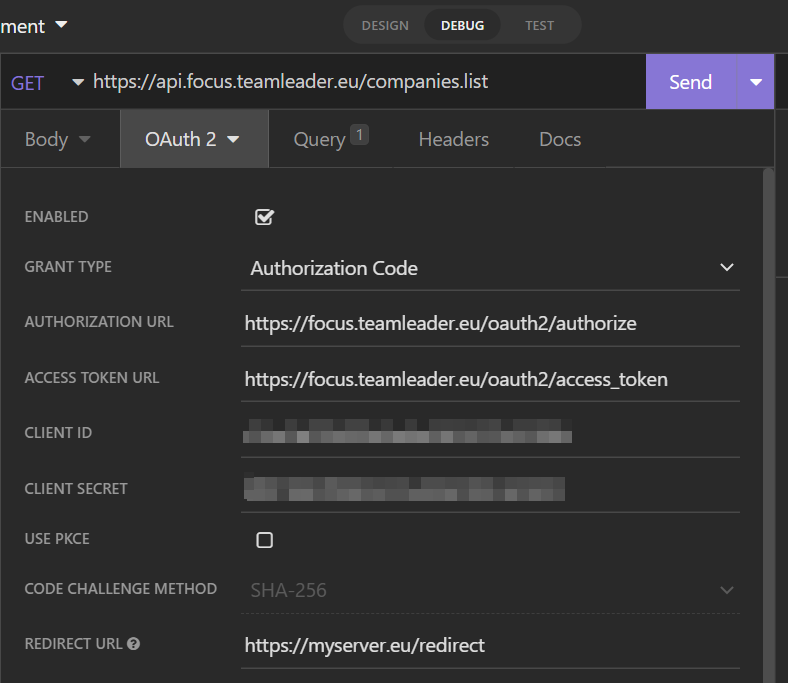Click the Redirect URL field
The width and height of the screenshot is (788, 683).
click(x=490, y=645)
